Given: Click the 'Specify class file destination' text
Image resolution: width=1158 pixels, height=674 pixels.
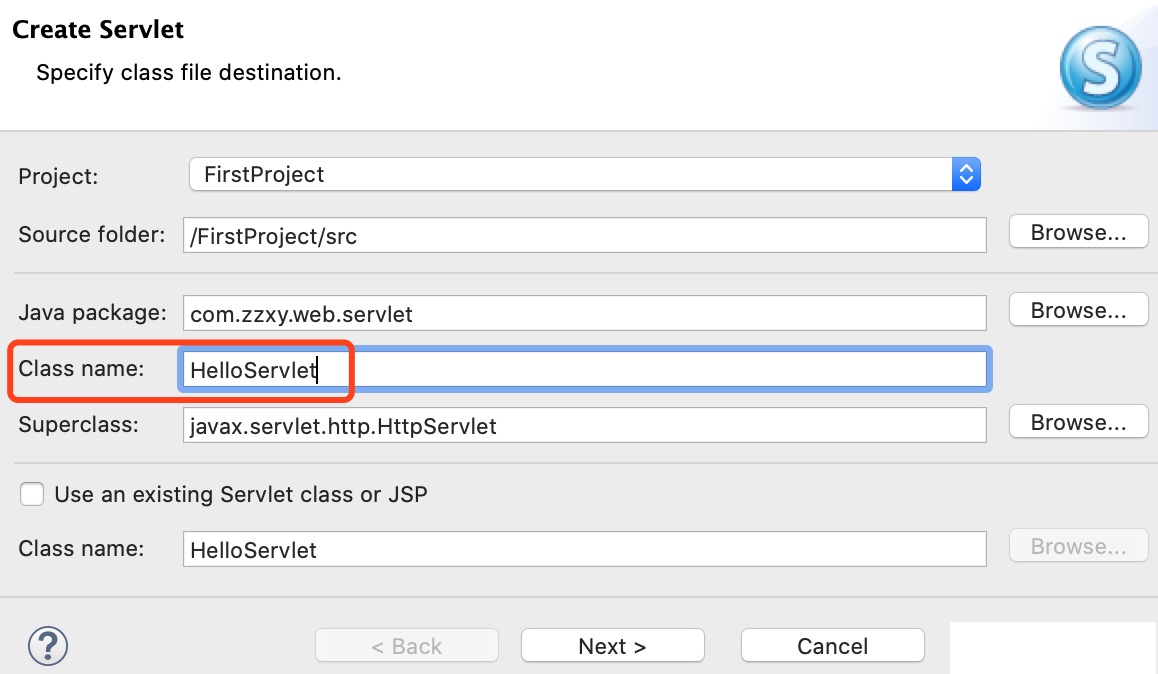Looking at the screenshot, I should 189,73.
